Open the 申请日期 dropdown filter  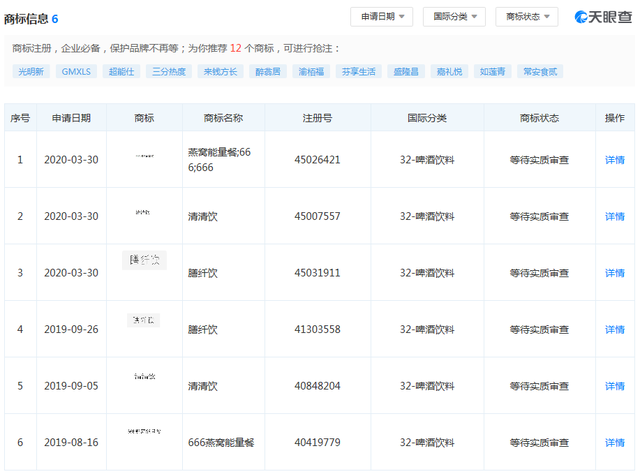pos(380,17)
